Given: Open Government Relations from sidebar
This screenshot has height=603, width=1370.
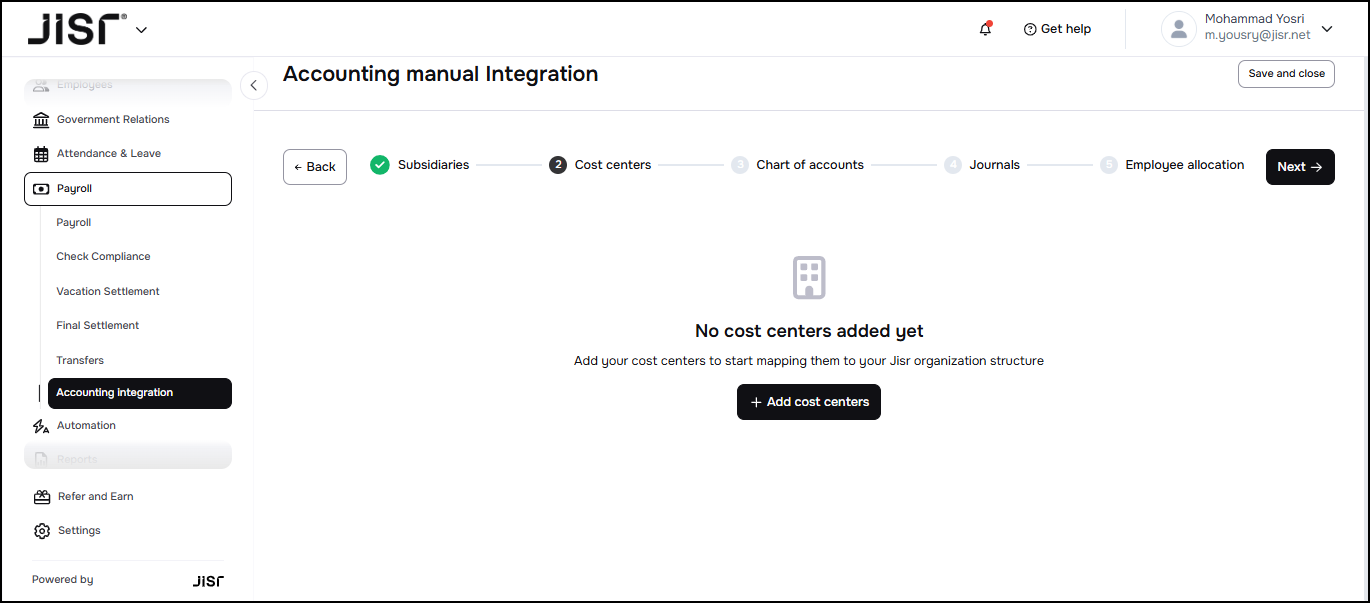Looking at the screenshot, I should [x=112, y=120].
